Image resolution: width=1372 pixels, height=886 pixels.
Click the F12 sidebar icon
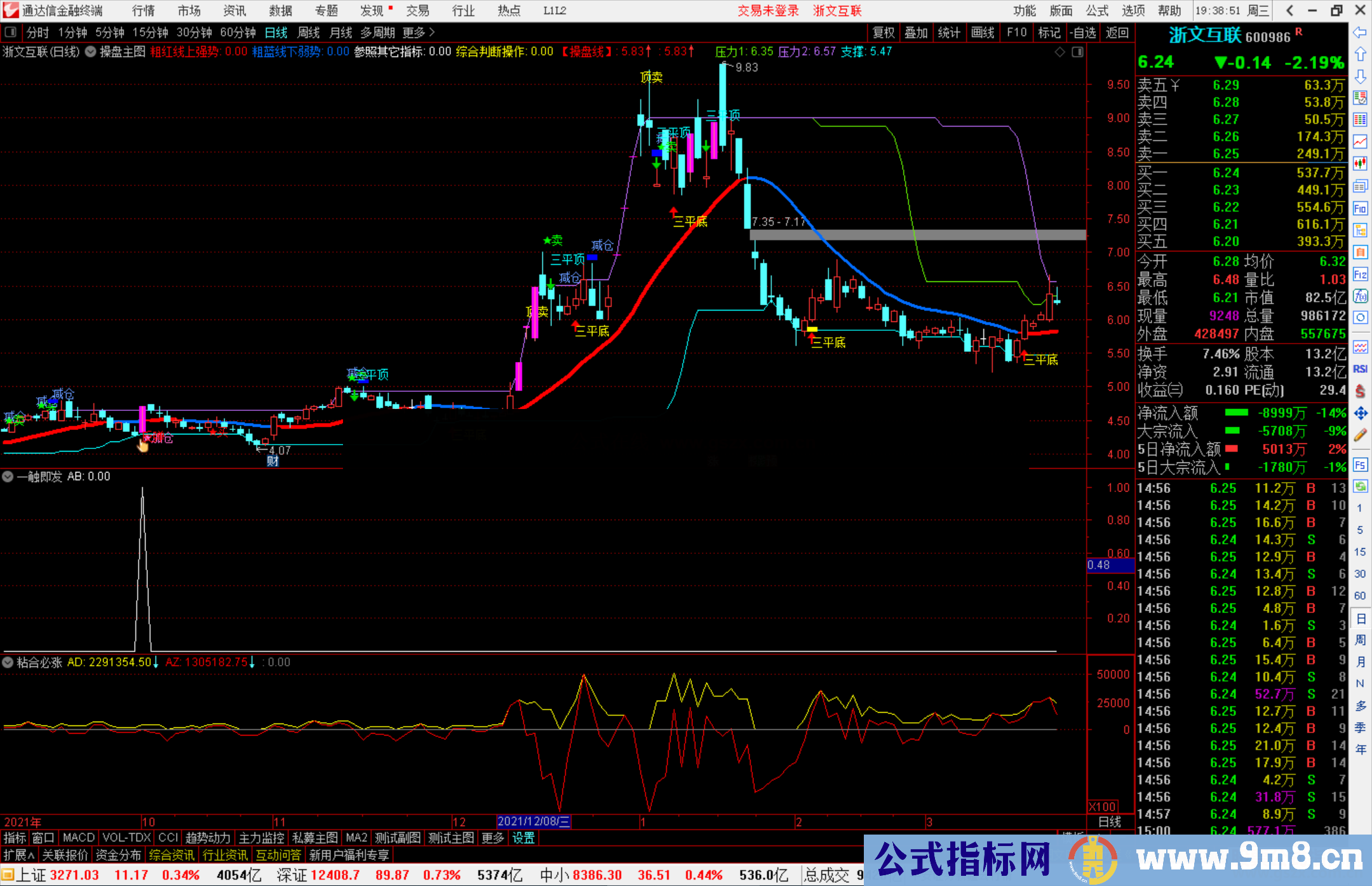point(1360,274)
